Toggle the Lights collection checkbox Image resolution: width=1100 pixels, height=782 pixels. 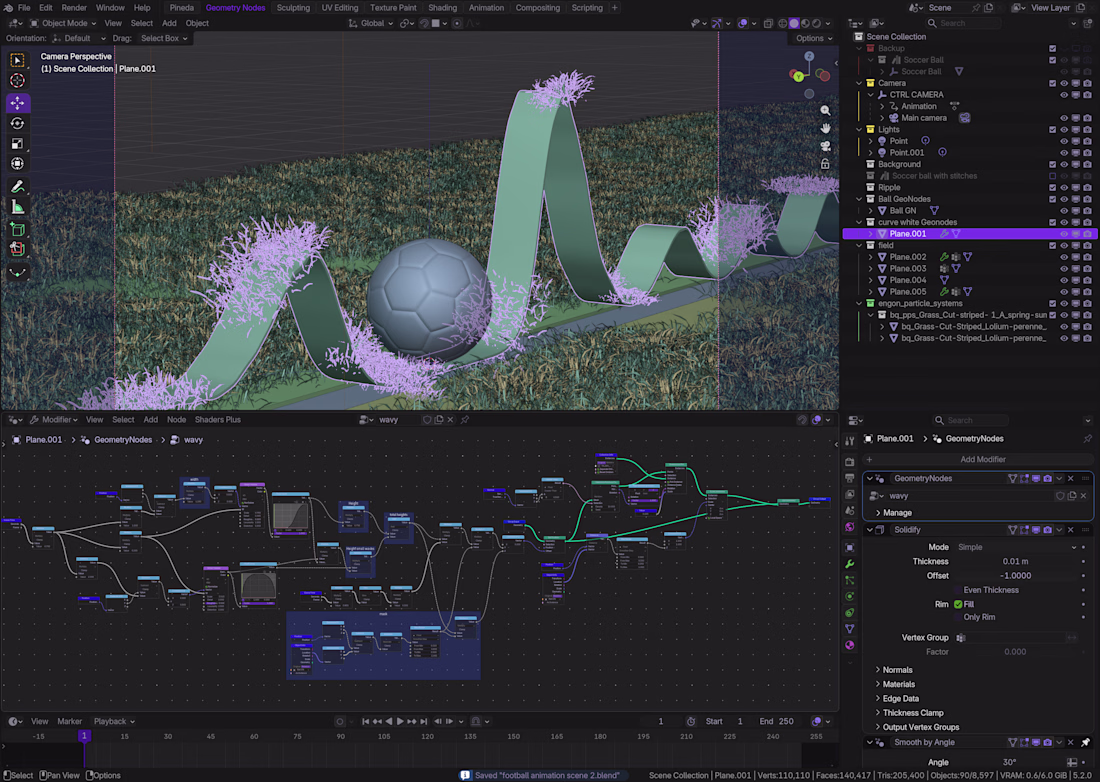(1052, 129)
